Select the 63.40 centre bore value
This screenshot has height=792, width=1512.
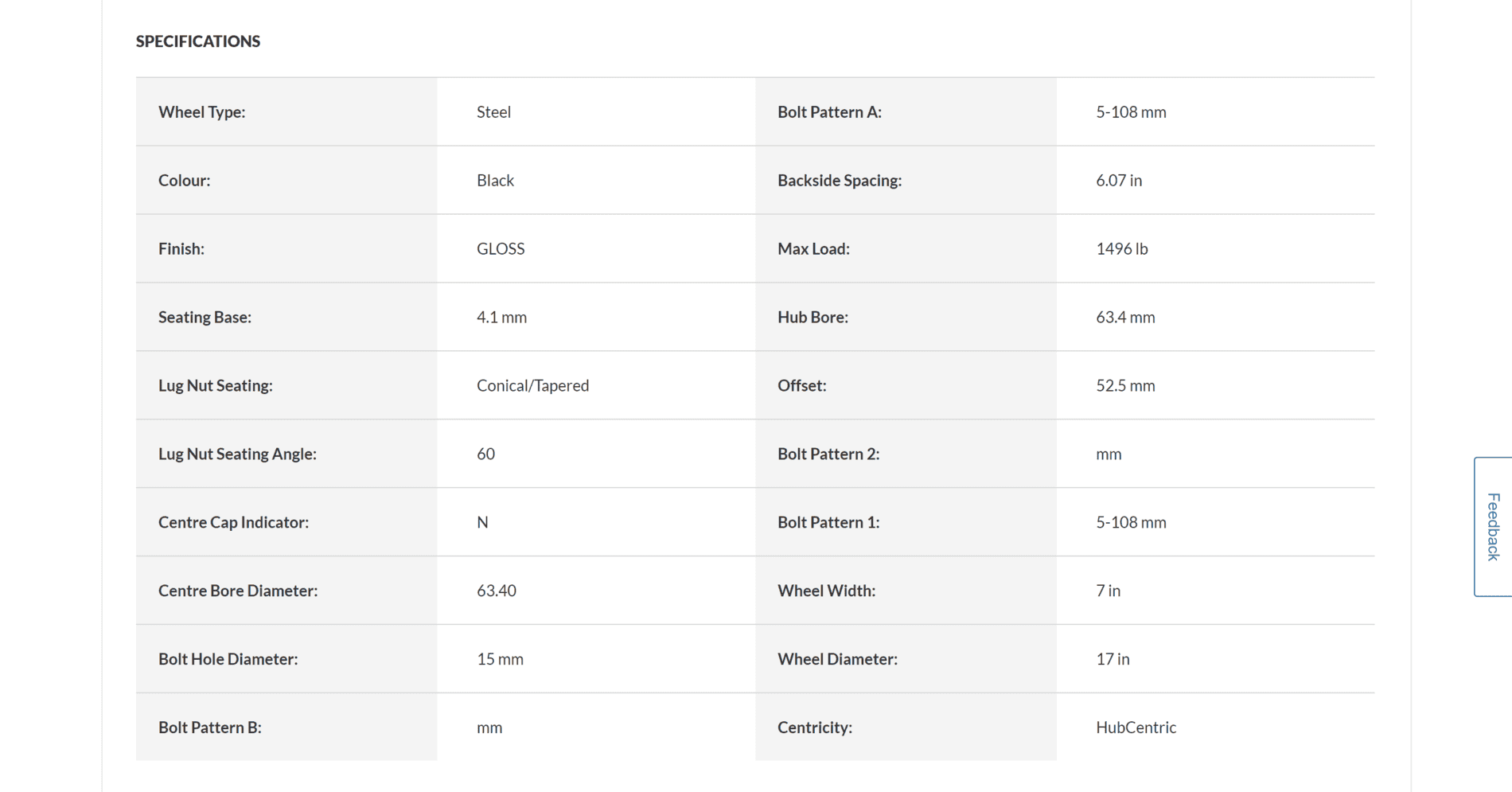point(497,591)
